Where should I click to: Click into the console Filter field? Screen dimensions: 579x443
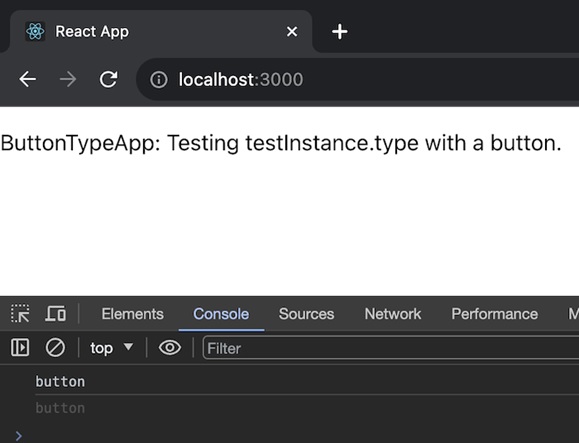tap(391, 348)
